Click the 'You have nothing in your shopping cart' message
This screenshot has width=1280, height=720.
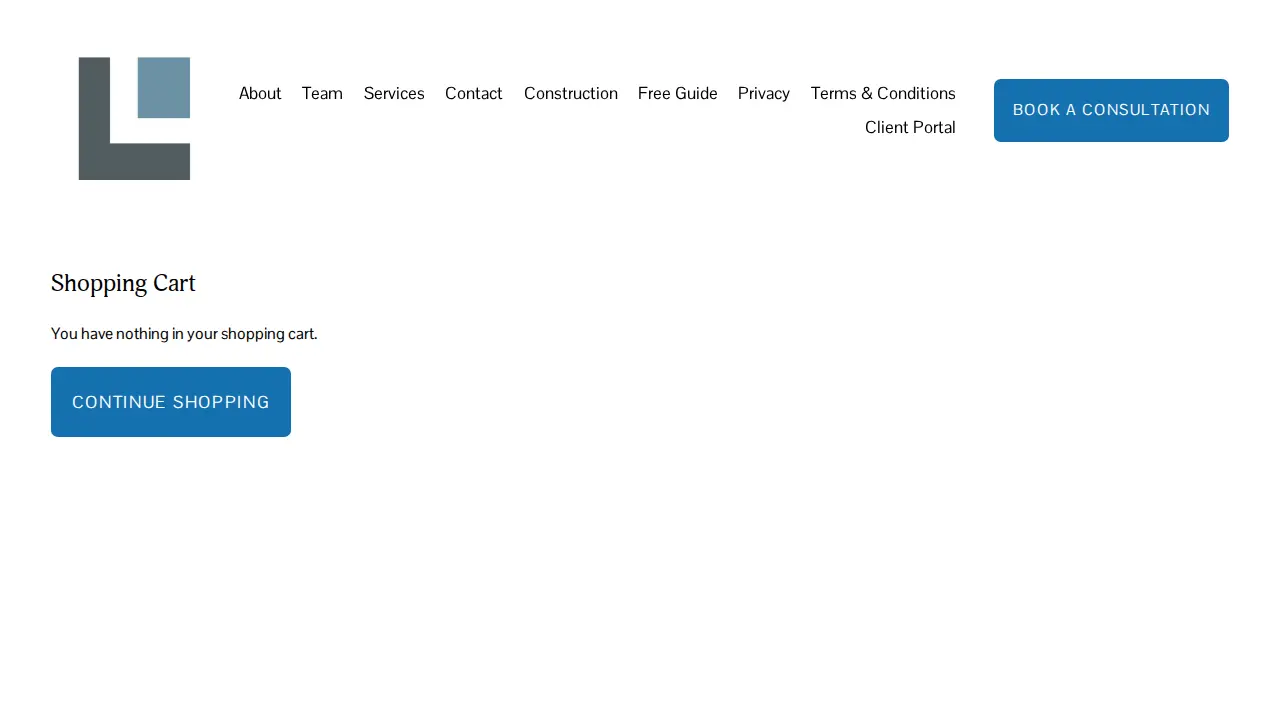[184, 334]
